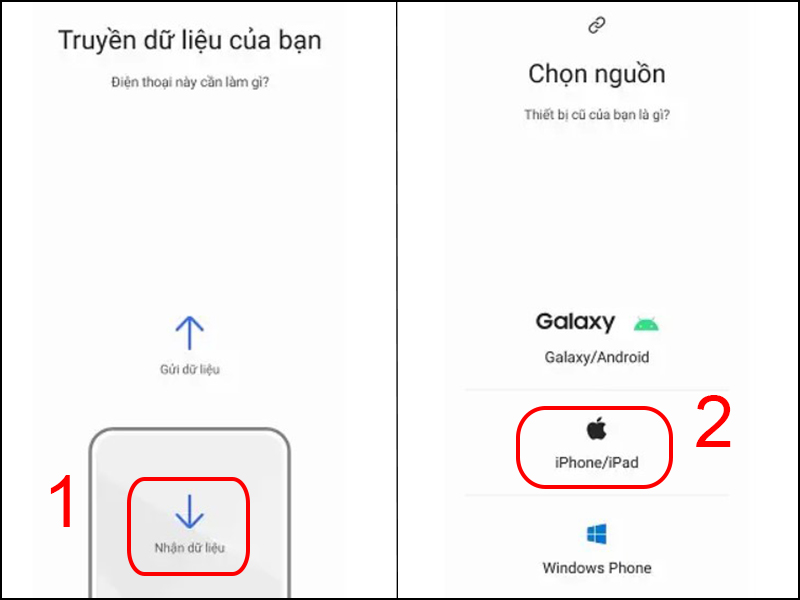Image resolution: width=800 pixels, height=600 pixels.
Task: Choose the Nhận dữ liệu text label
Action: 190,548
